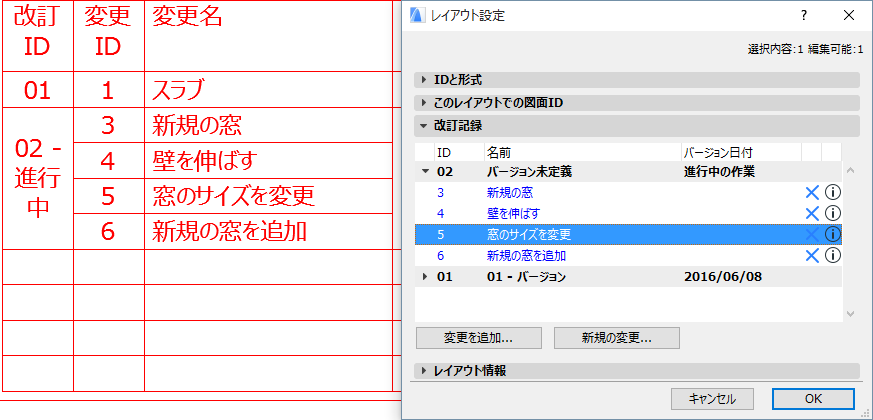Expand the 01 - バージョン group

tap(425, 277)
